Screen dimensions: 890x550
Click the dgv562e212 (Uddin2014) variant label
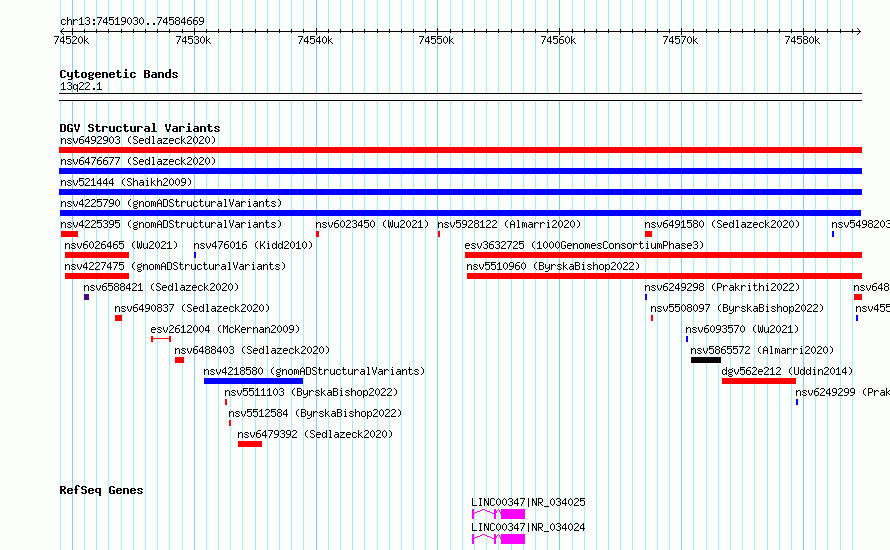point(787,371)
